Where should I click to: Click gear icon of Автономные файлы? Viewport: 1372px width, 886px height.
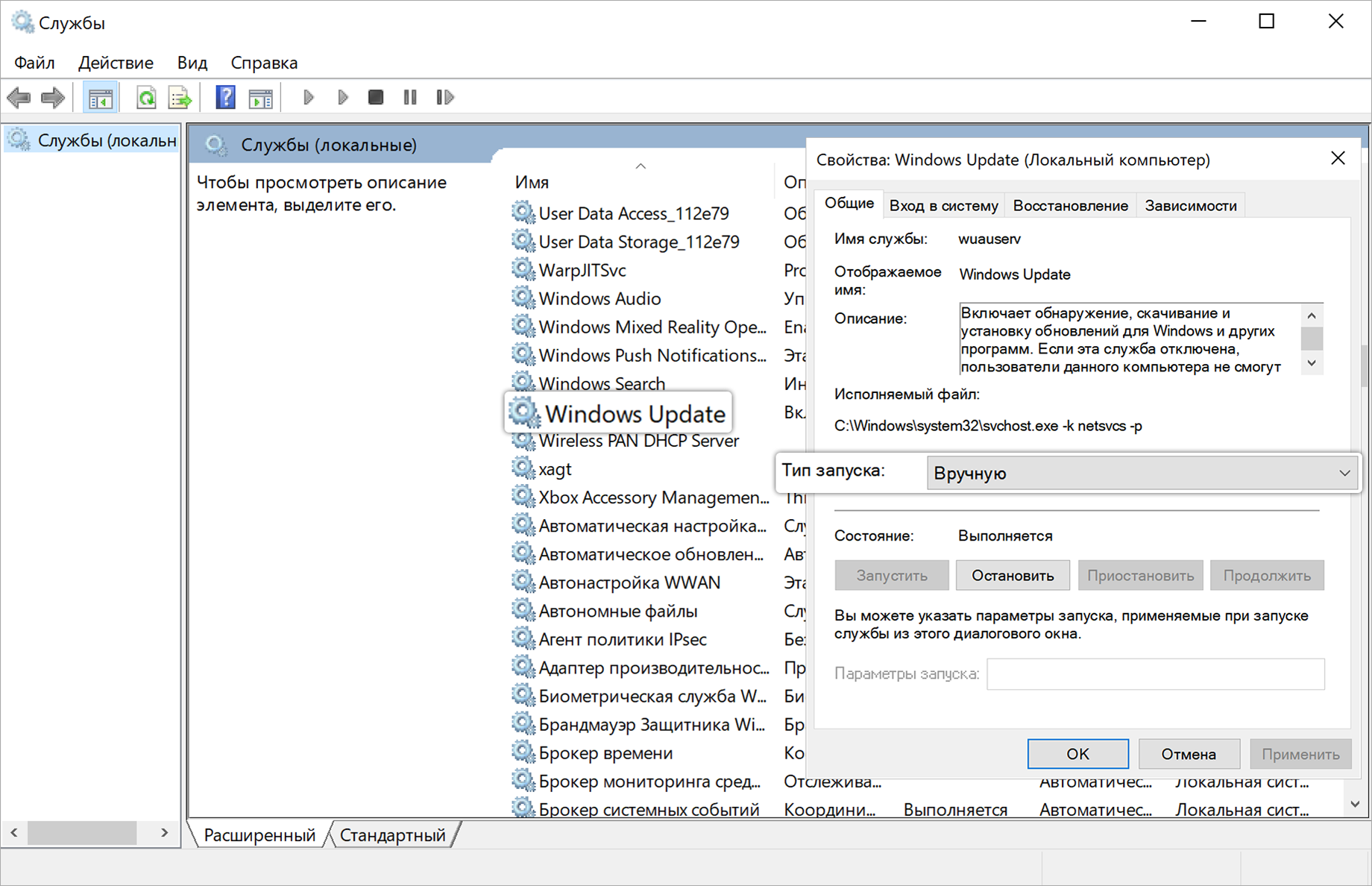pos(523,610)
